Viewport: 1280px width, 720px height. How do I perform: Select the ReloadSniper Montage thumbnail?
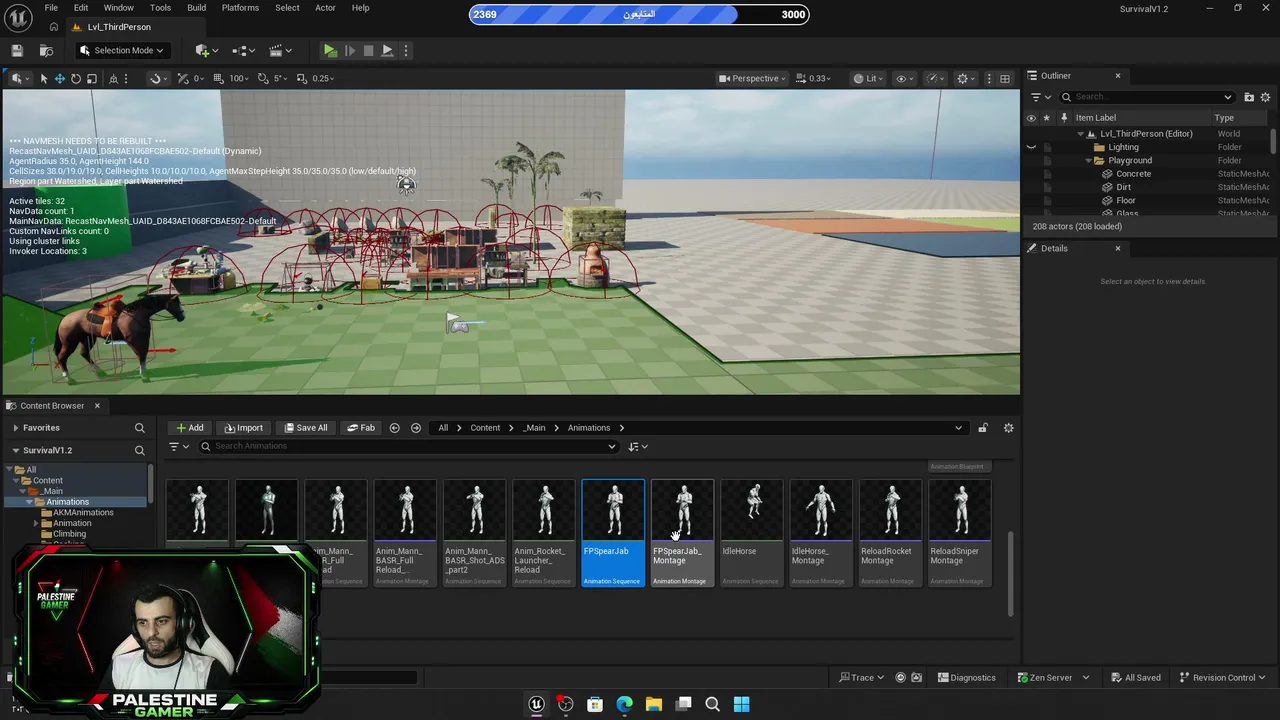960,533
